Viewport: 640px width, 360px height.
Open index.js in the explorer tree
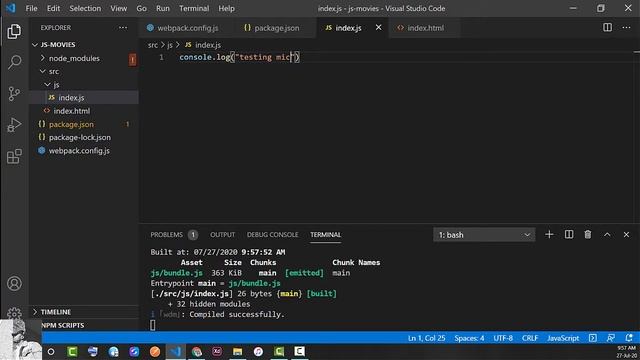[x=84, y=98]
